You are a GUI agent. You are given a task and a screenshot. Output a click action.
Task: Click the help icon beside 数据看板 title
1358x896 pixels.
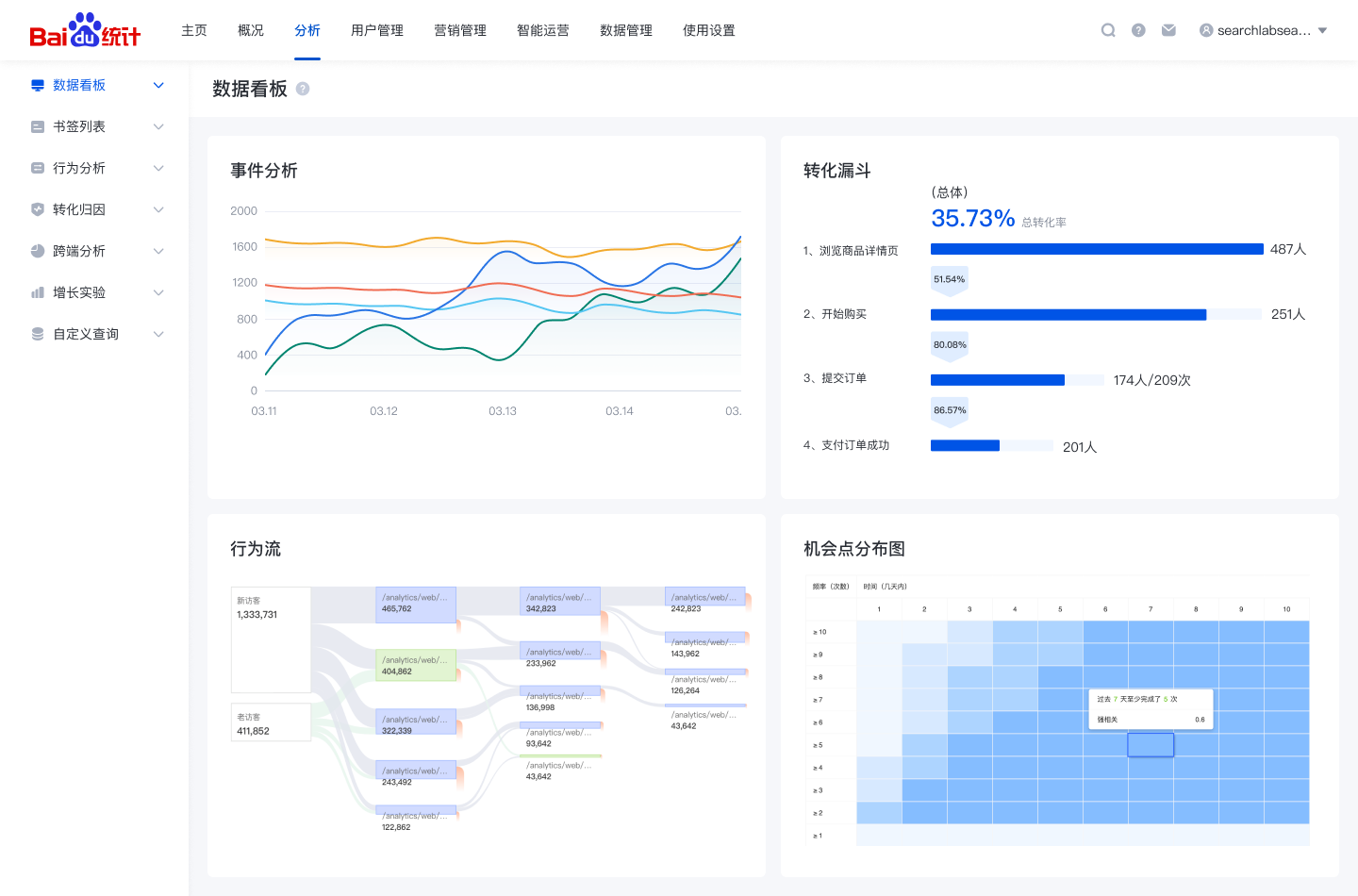(303, 89)
